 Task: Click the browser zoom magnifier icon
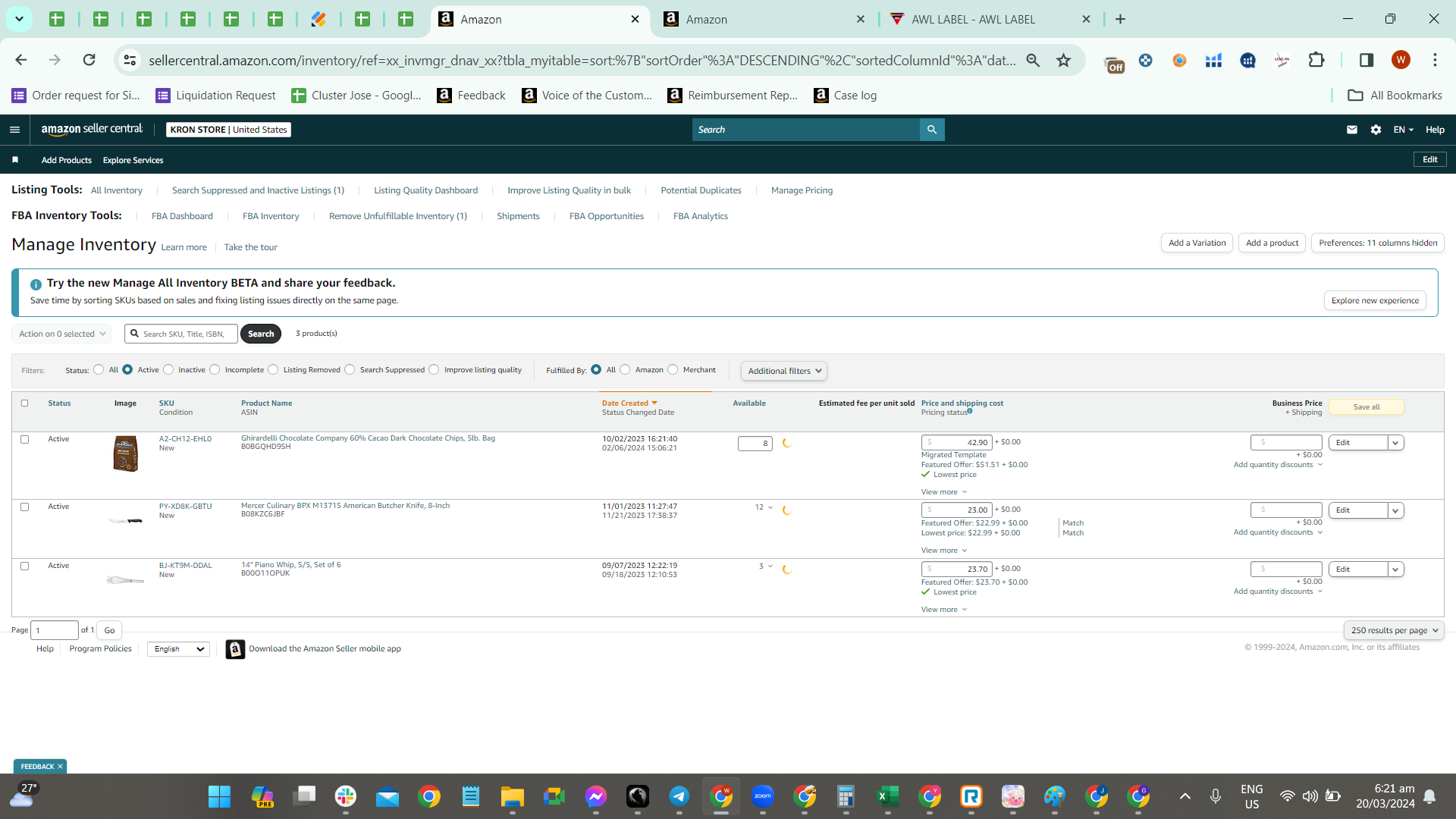pos(1033,60)
